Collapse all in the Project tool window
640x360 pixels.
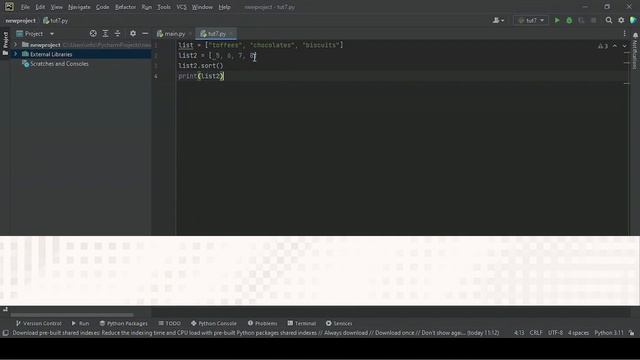point(118,33)
